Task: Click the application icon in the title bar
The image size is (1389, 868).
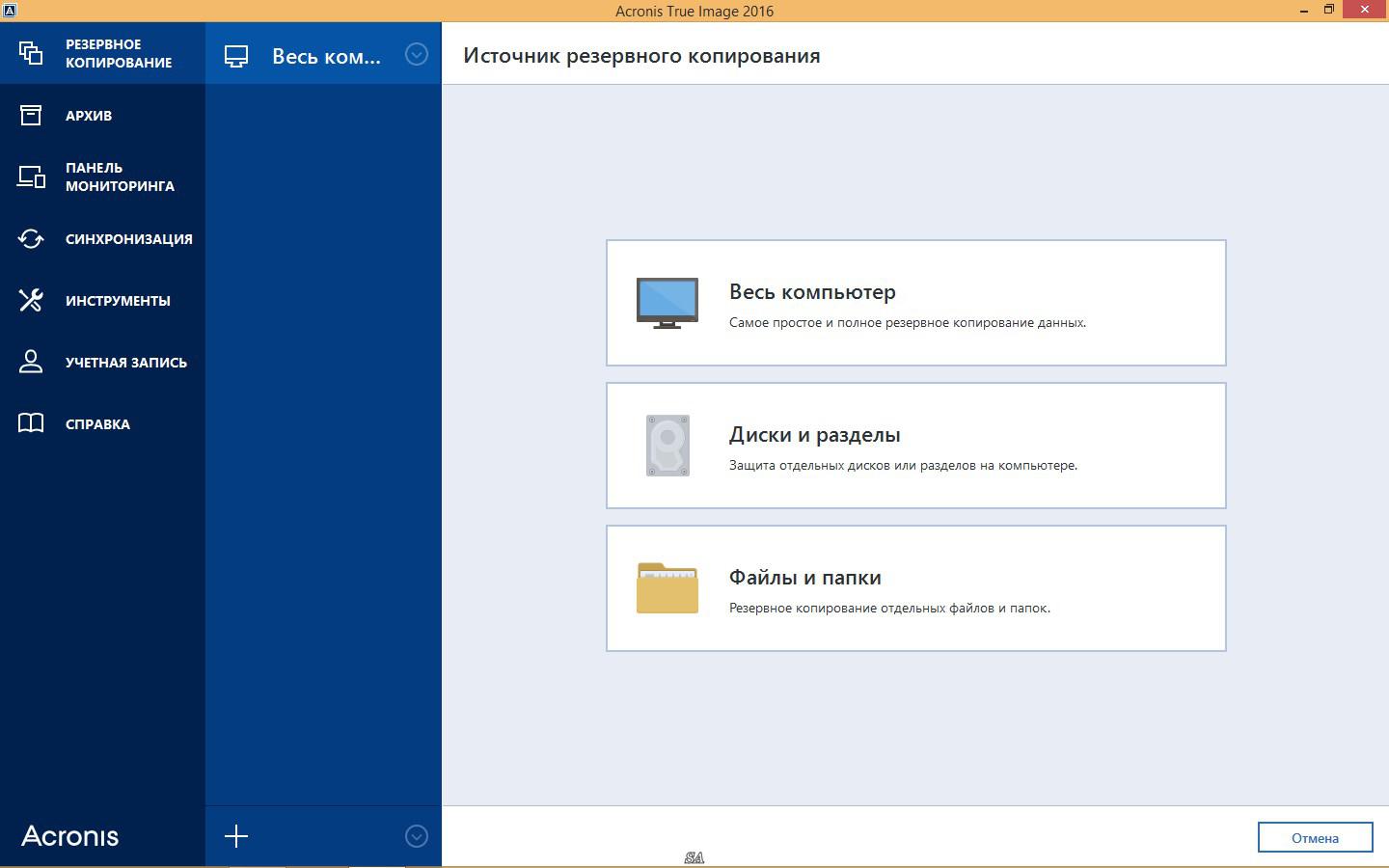Action: coord(9,10)
